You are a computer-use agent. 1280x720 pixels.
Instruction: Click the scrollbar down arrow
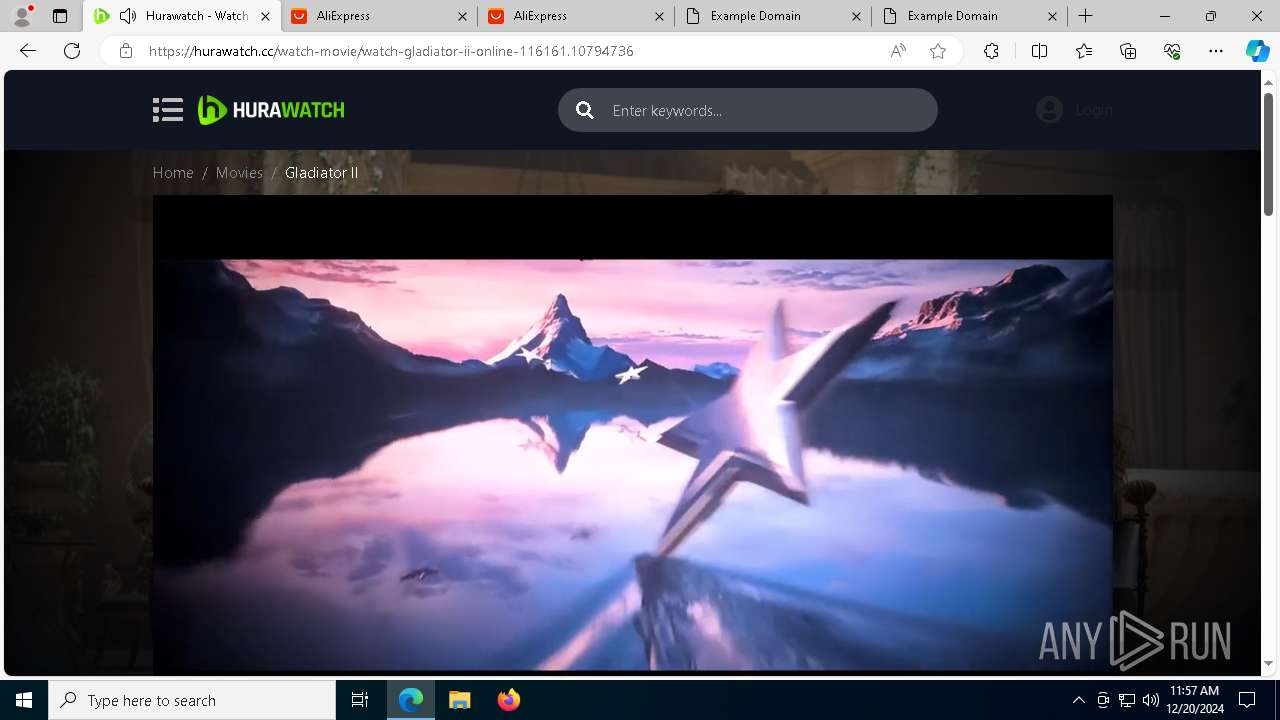[1269, 663]
